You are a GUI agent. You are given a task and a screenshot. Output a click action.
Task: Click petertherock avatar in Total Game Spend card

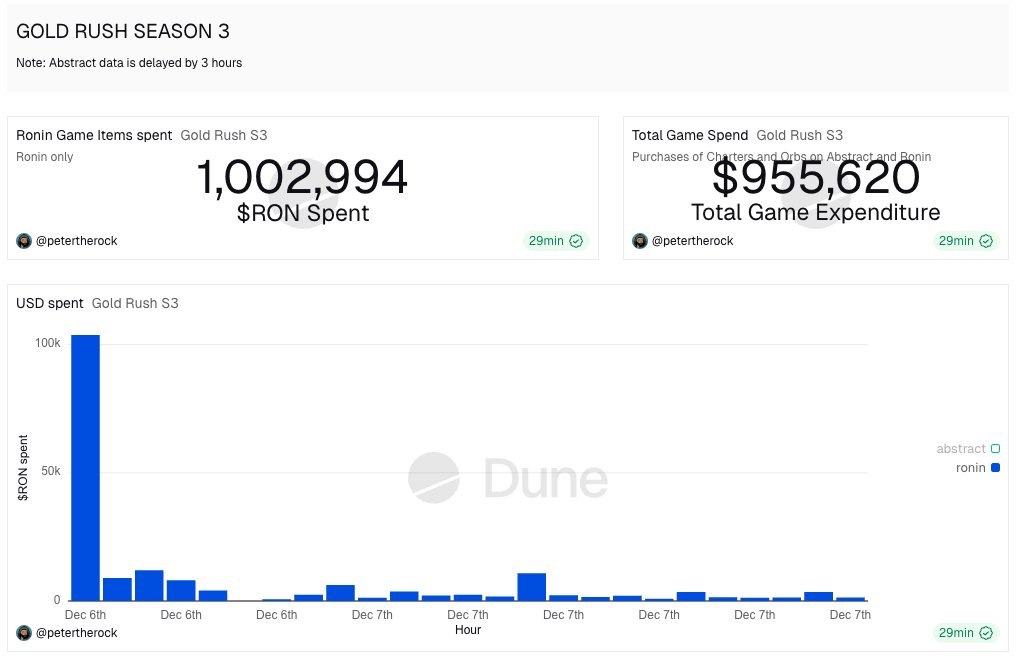coord(640,241)
